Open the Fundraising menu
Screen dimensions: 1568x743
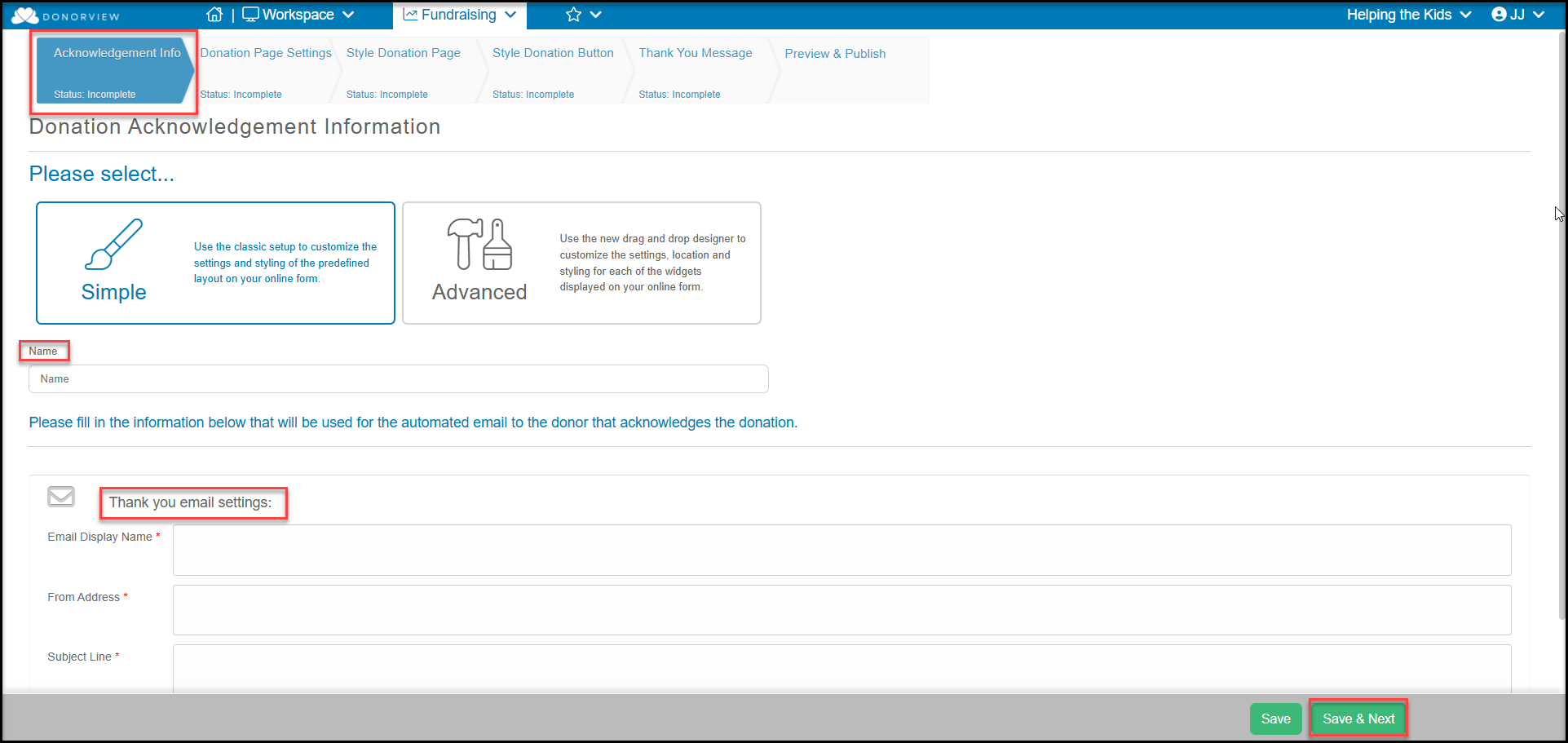460,15
